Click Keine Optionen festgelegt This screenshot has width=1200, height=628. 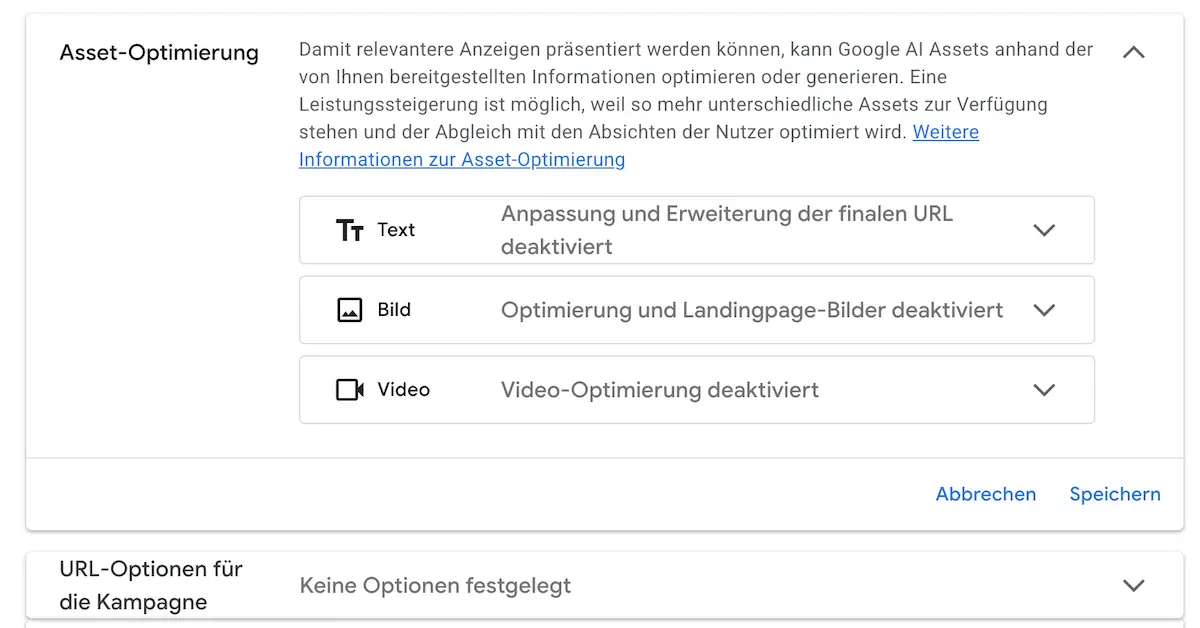pyautogui.click(x=435, y=586)
